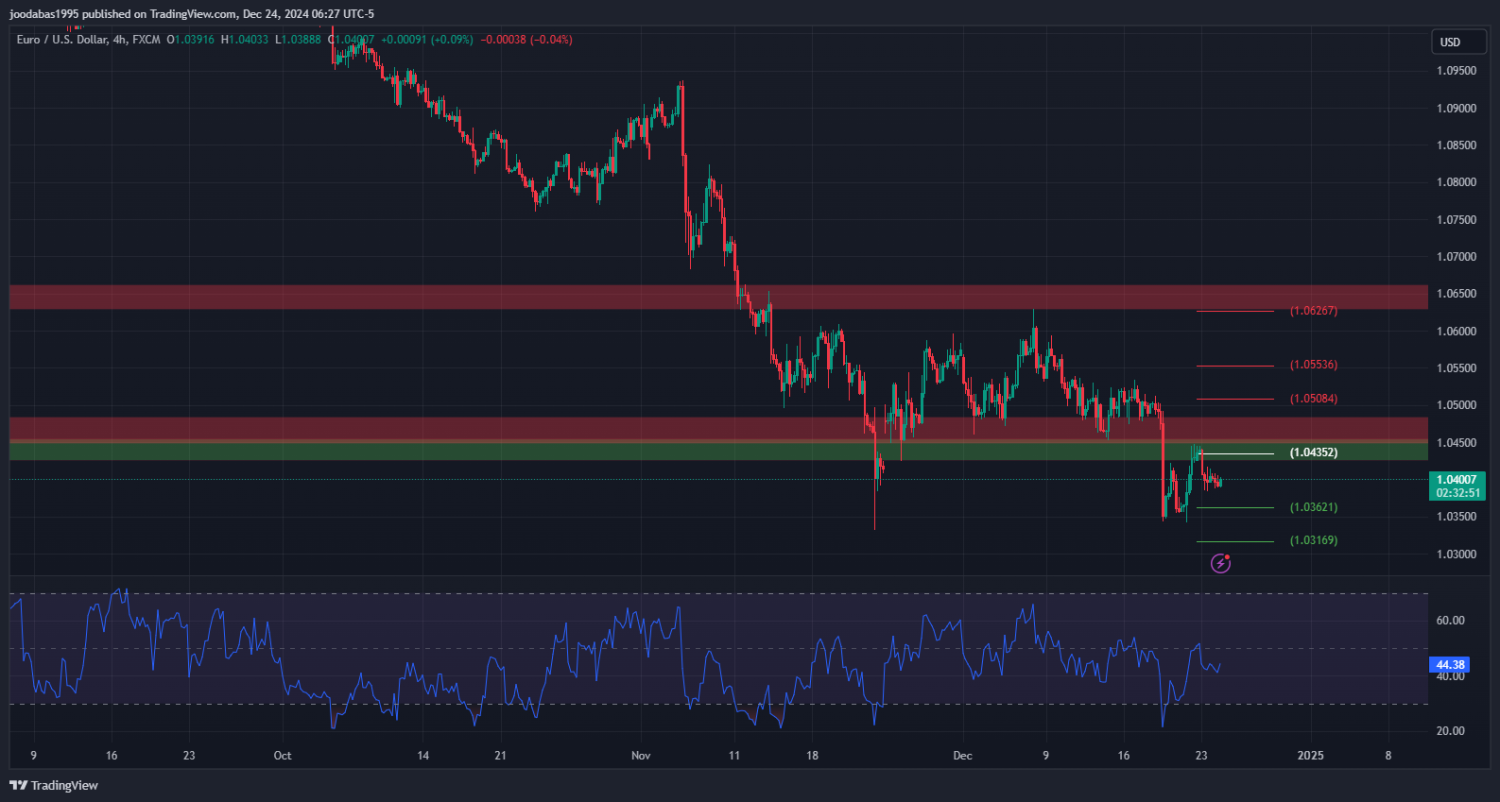The height and width of the screenshot is (802, 1500).
Task: Click the red level label (1.05536)
Action: [x=1313, y=365]
